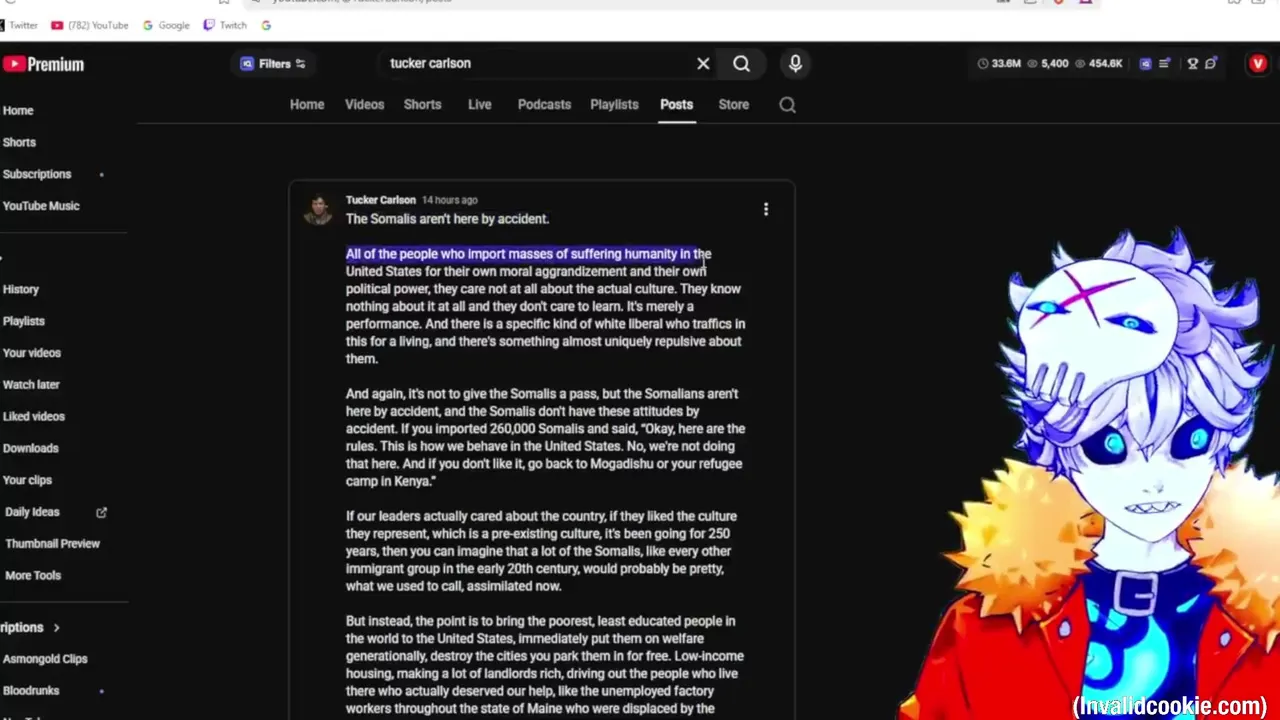The width and height of the screenshot is (1280, 720).
Task: Open Liked videos in the sidebar
Action: 34,417
